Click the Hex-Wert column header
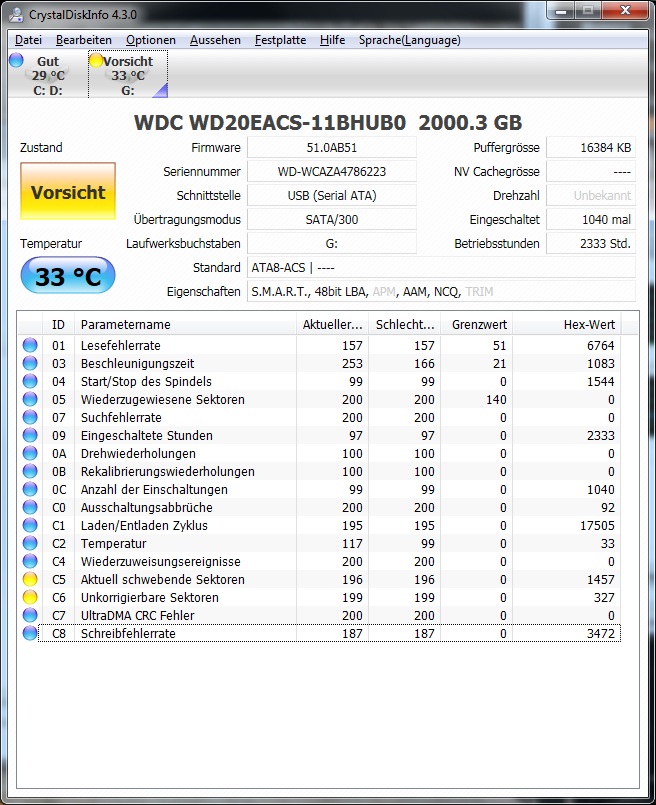 [567, 324]
